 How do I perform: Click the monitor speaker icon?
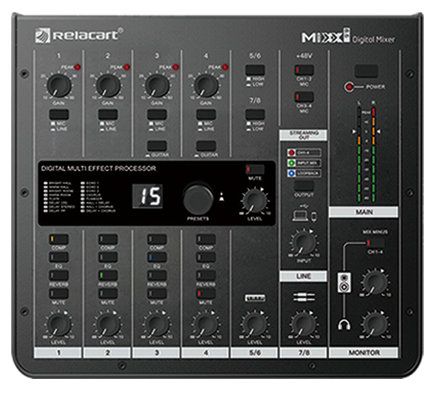click(x=345, y=283)
